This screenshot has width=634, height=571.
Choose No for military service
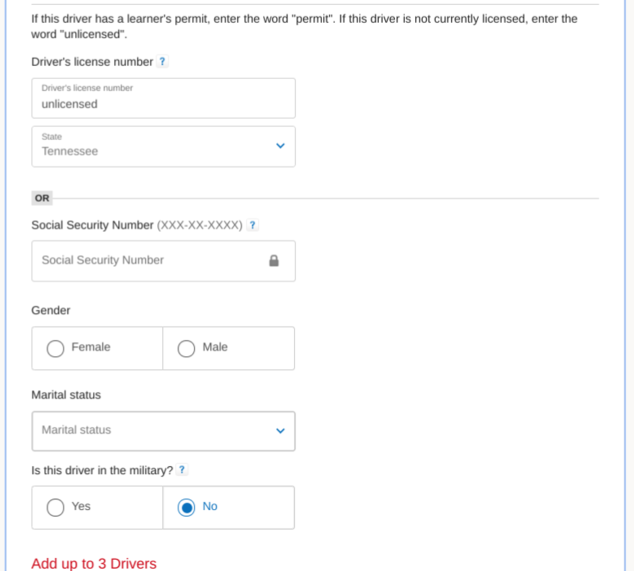pos(186,508)
